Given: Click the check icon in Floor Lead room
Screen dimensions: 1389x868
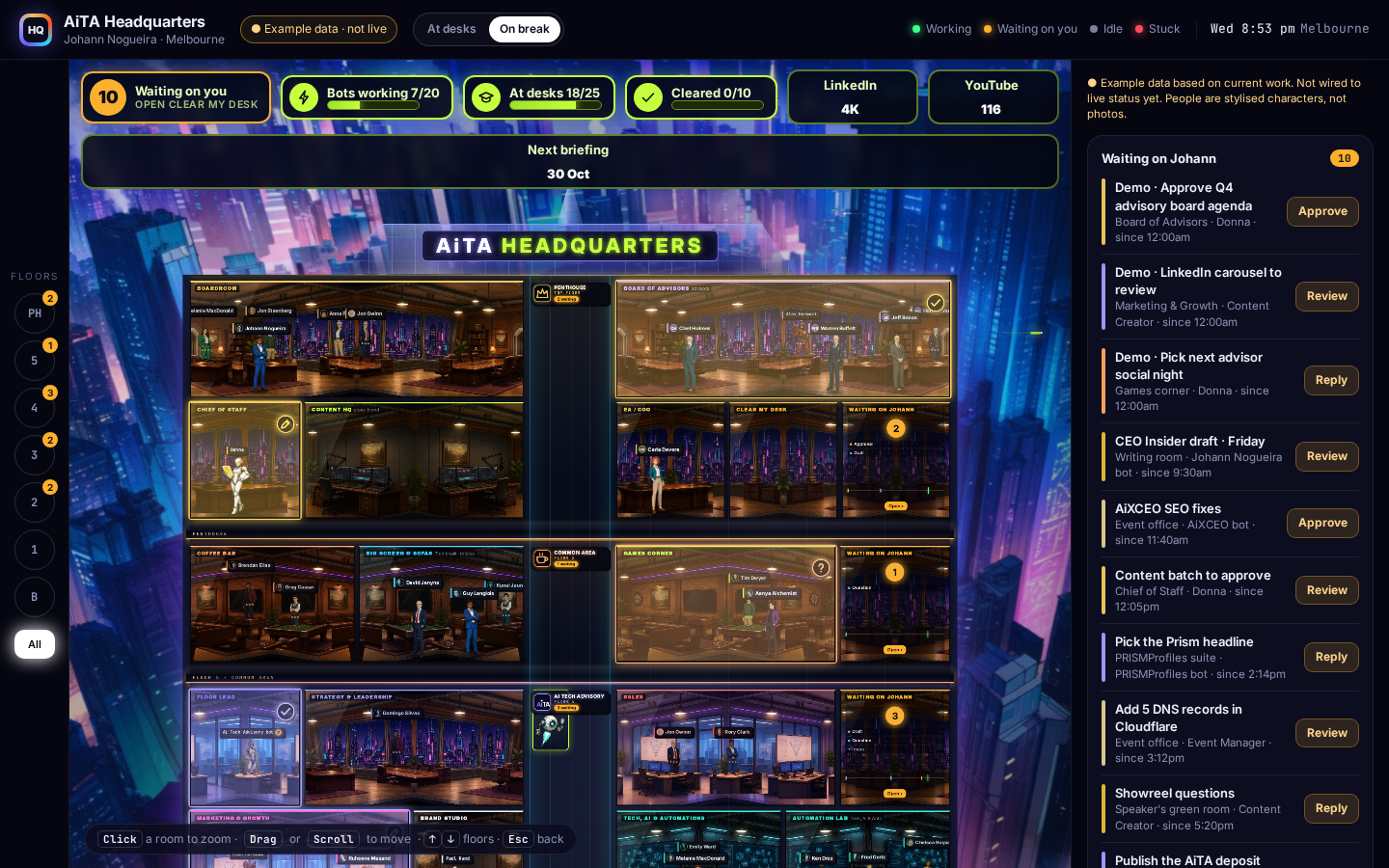Looking at the screenshot, I should click(286, 712).
